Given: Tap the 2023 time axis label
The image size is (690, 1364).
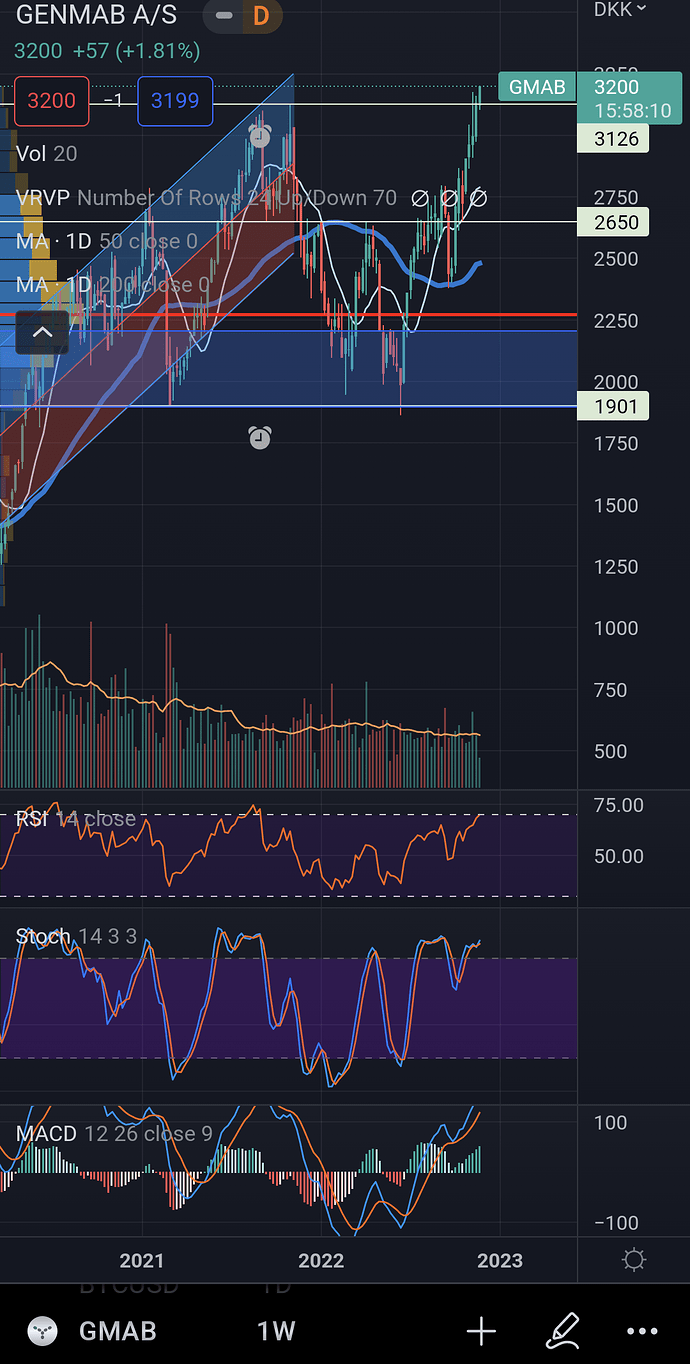Looking at the screenshot, I should 500,1260.
